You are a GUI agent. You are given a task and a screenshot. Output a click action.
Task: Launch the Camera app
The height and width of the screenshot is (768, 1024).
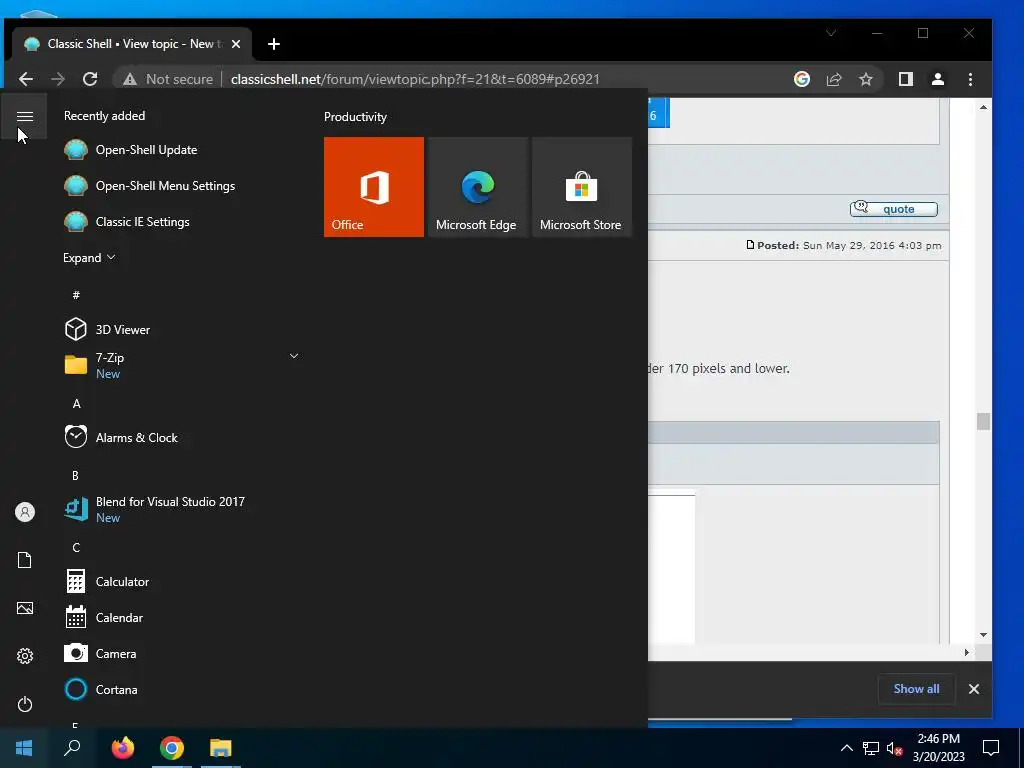click(x=101, y=653)
